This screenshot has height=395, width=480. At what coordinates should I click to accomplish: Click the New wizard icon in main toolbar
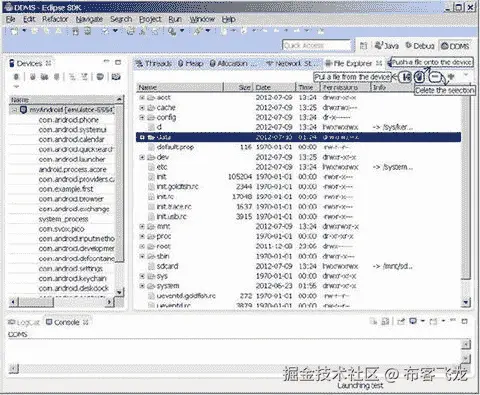tap(14, 31)
